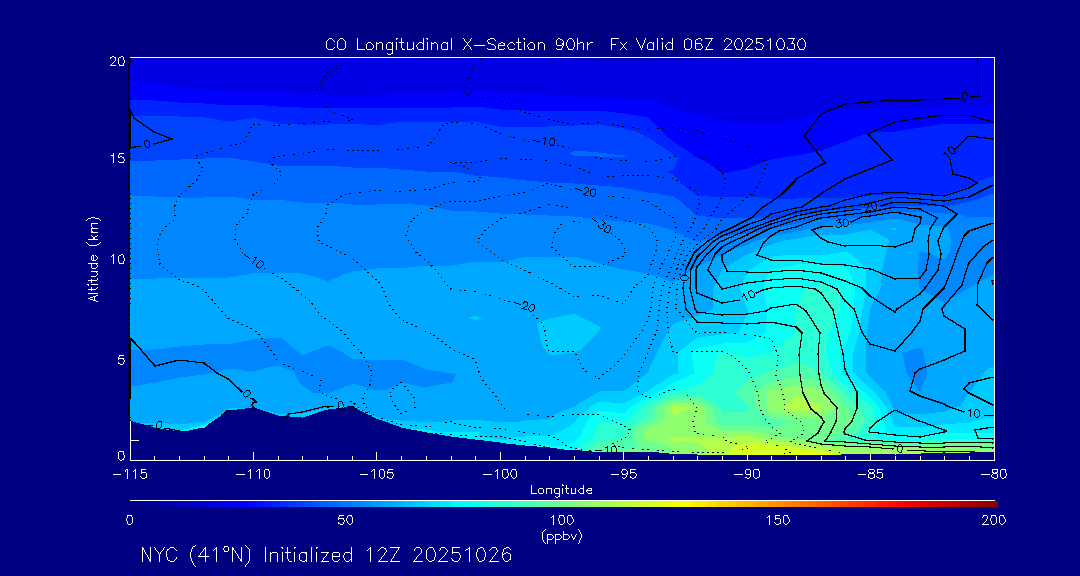Click altitude axis tick label "5"
The image size is (1080, 576).
pyautogui.click(x=121, y=360)
